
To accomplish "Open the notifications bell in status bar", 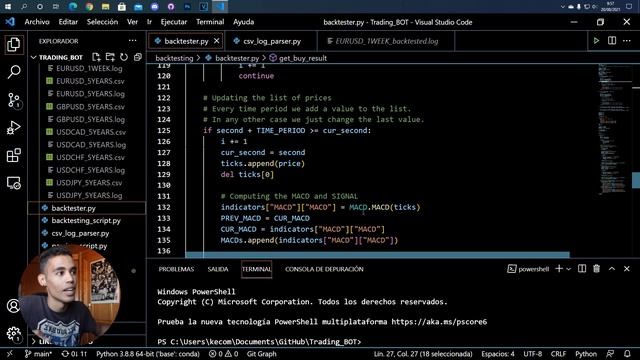I will (x=627, y=354).
